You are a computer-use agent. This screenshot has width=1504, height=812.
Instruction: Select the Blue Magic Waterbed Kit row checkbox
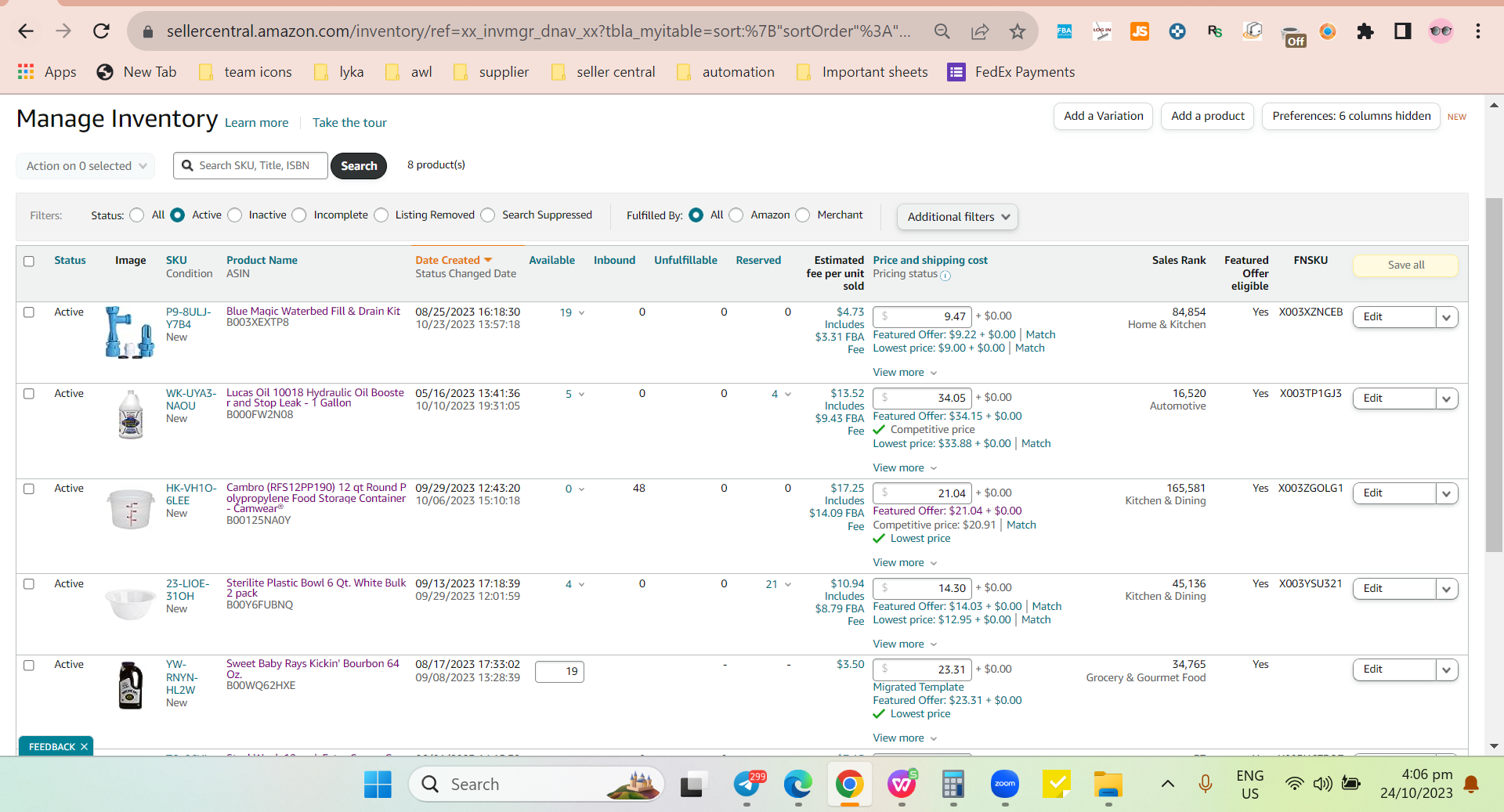(29, 312)
